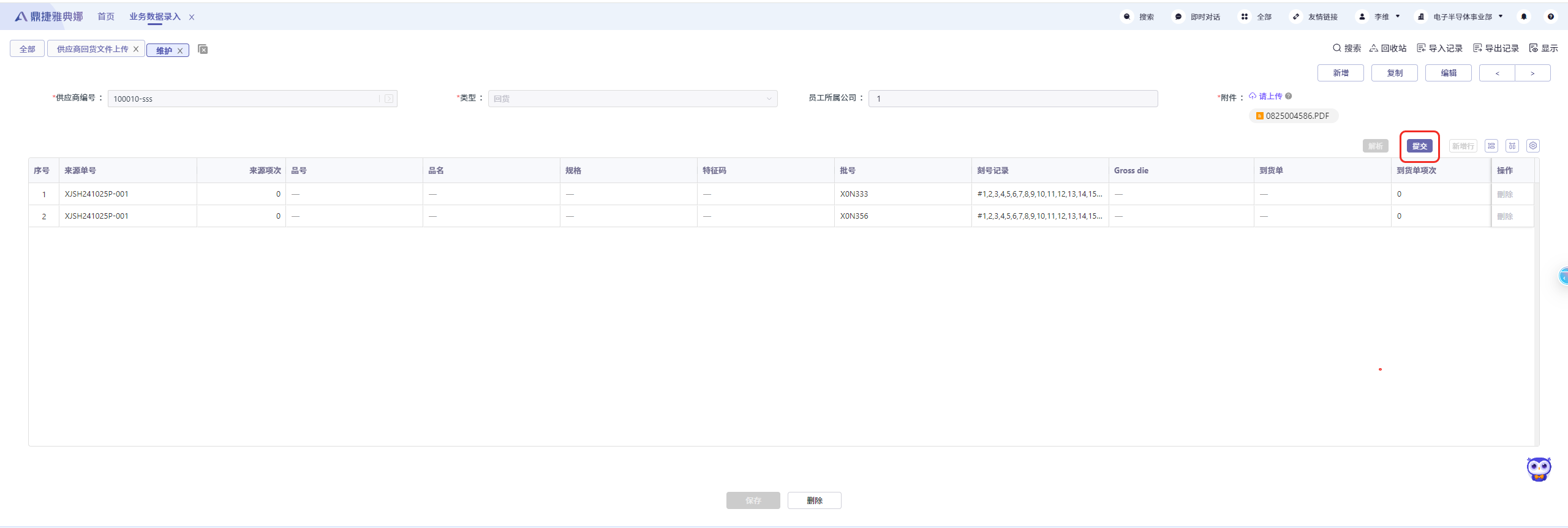1568x528 pixels.
Task: Open the help question mark icon
Action: [x=1551, y=17]
